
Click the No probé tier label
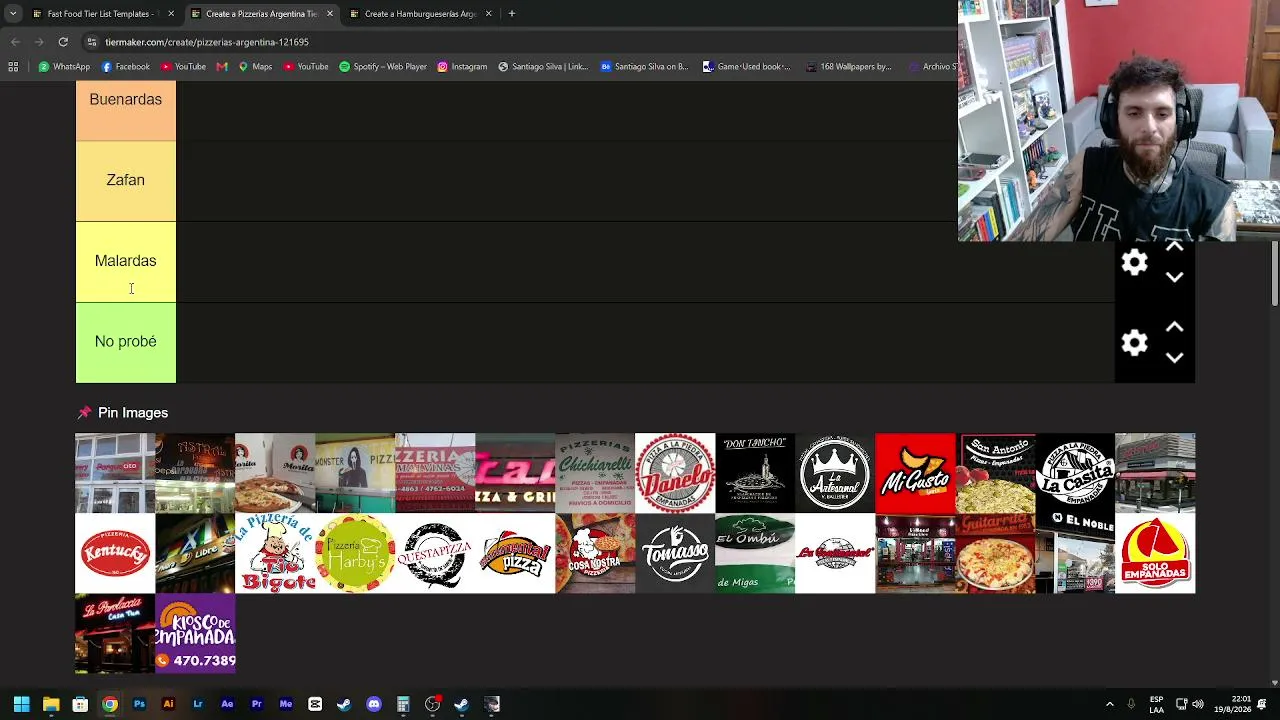(125, 342)
